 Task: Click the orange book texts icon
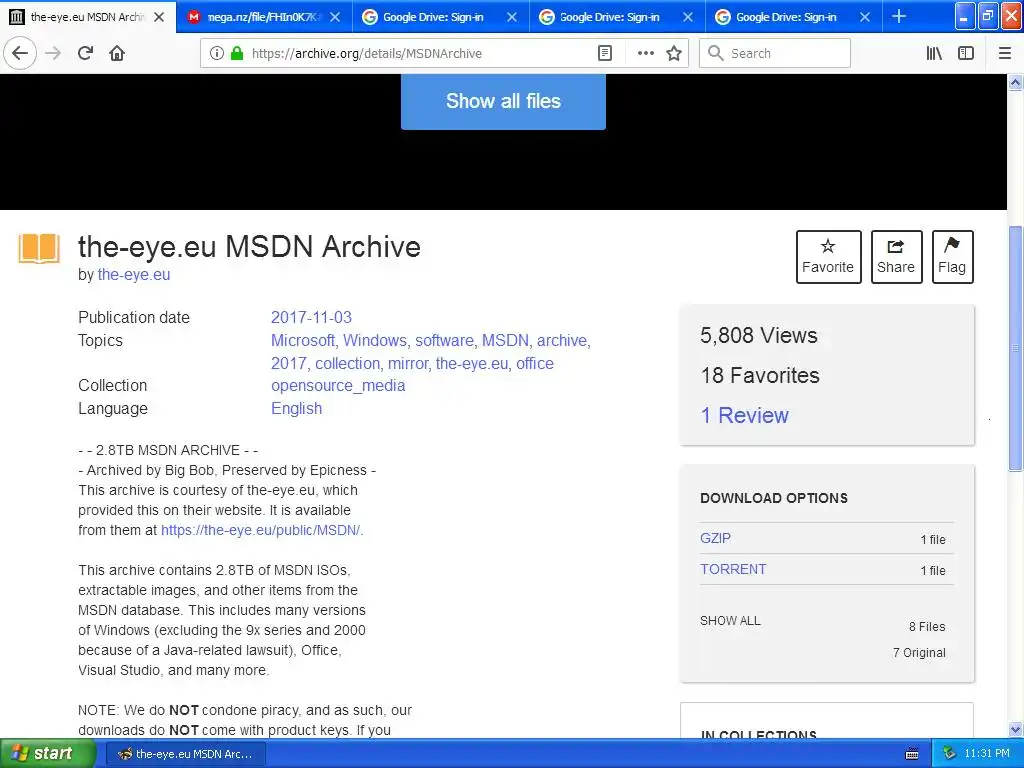click(39, 248)
